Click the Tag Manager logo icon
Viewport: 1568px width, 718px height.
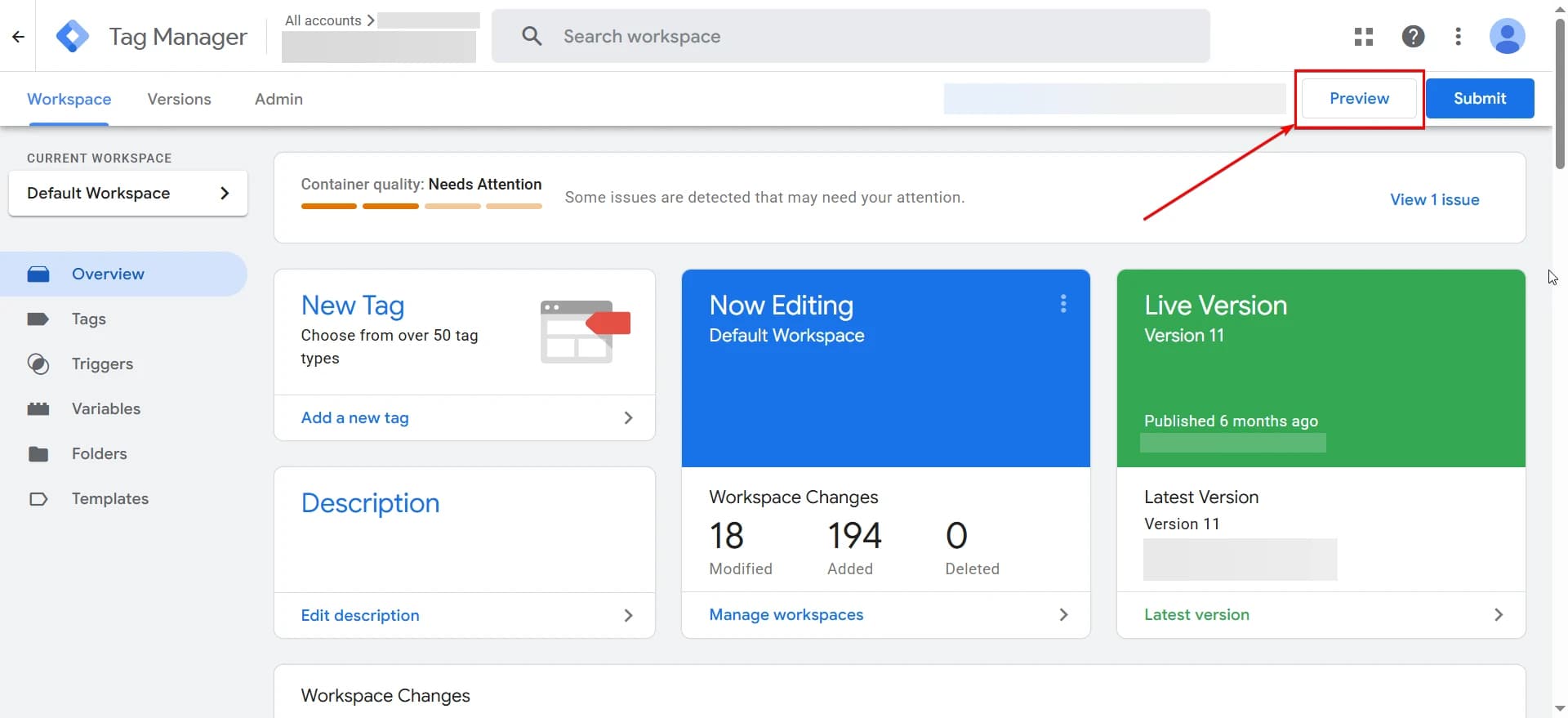tap(73, 37)
